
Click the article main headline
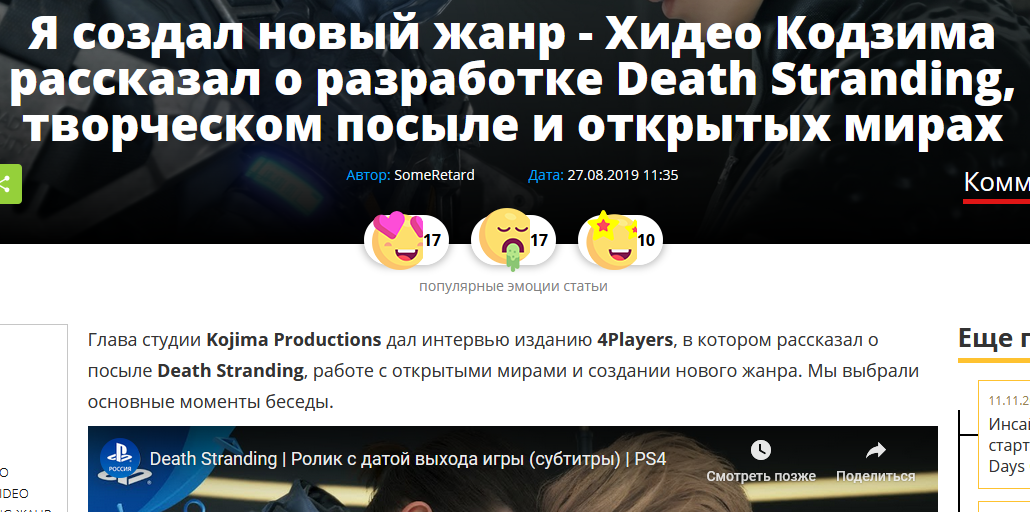point(512,80)
